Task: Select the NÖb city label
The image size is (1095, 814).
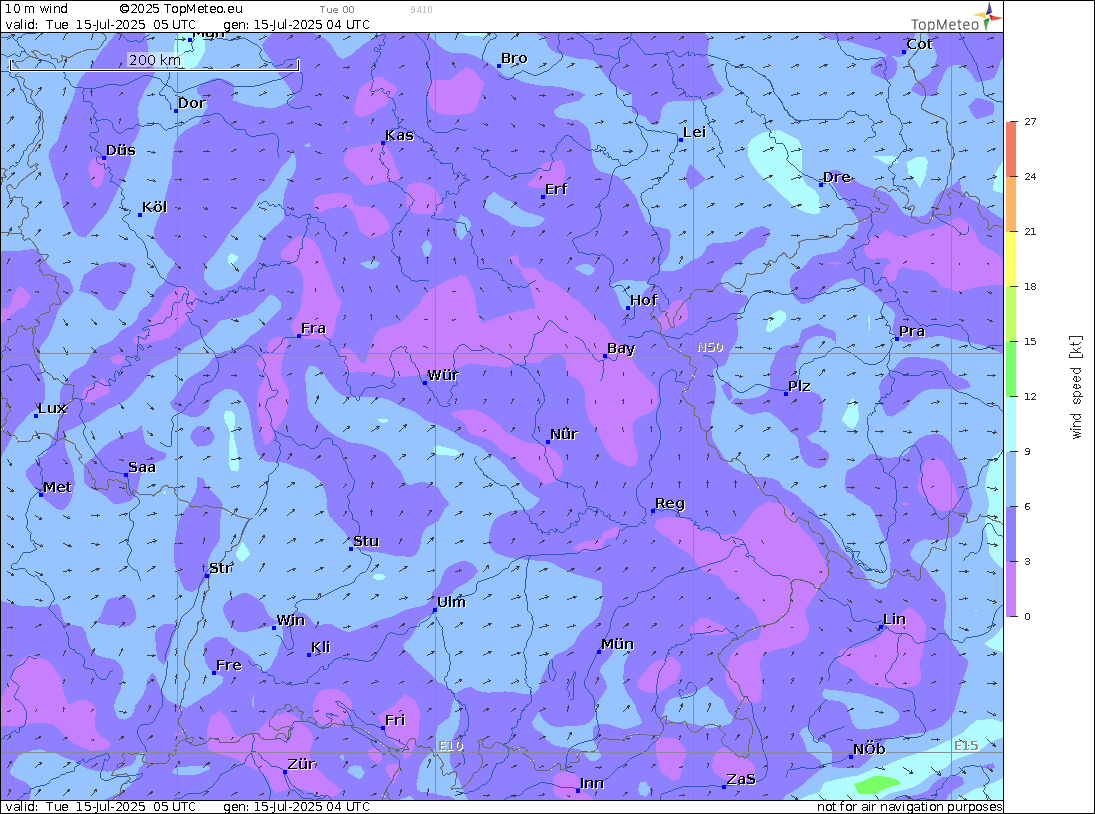Action: click(x=869, y=749)
